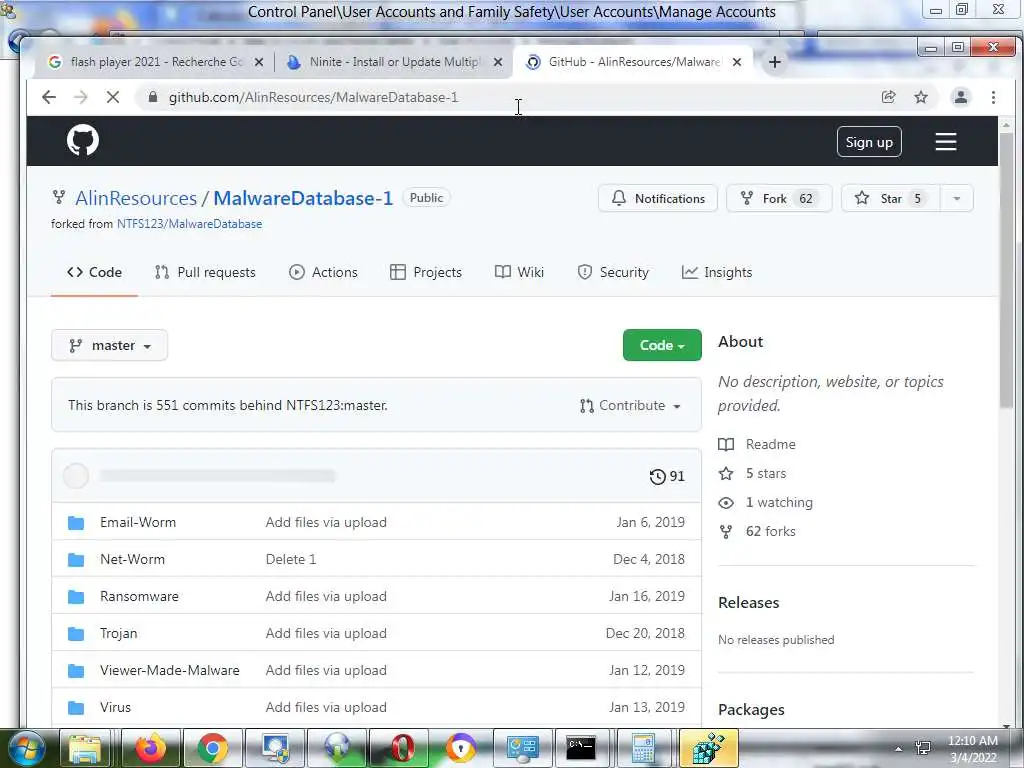The width and height of the screenshot is (1024, 768).
Task: Click the browser forward arrow
Action: (x=81, y=97)
